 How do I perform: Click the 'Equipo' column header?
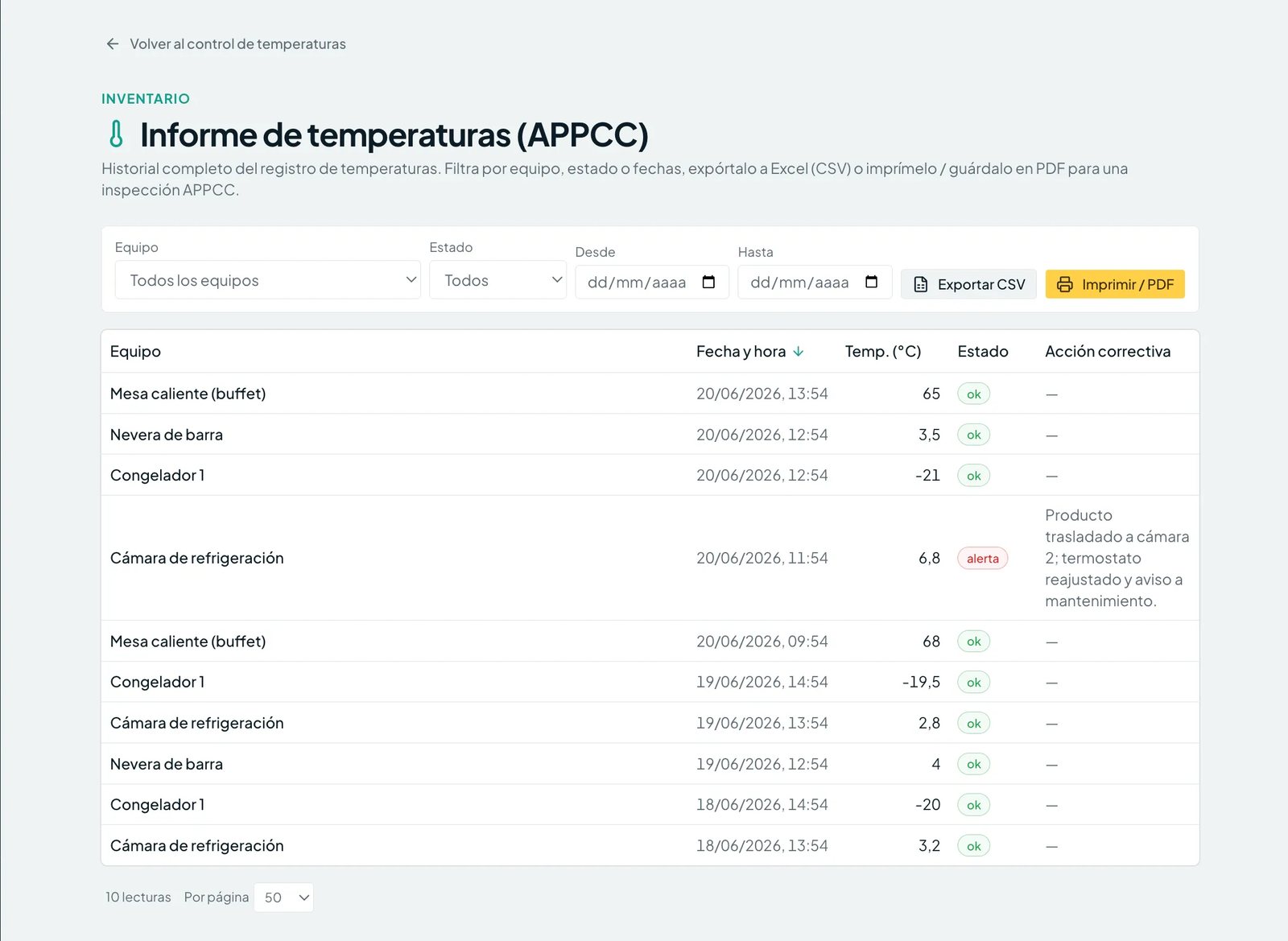pyautogui.click(x=135, y=352)
